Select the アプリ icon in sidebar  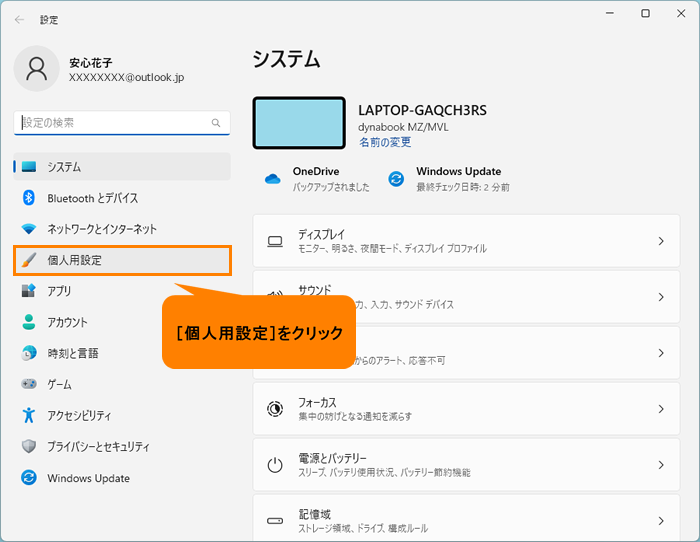[29, 291]
